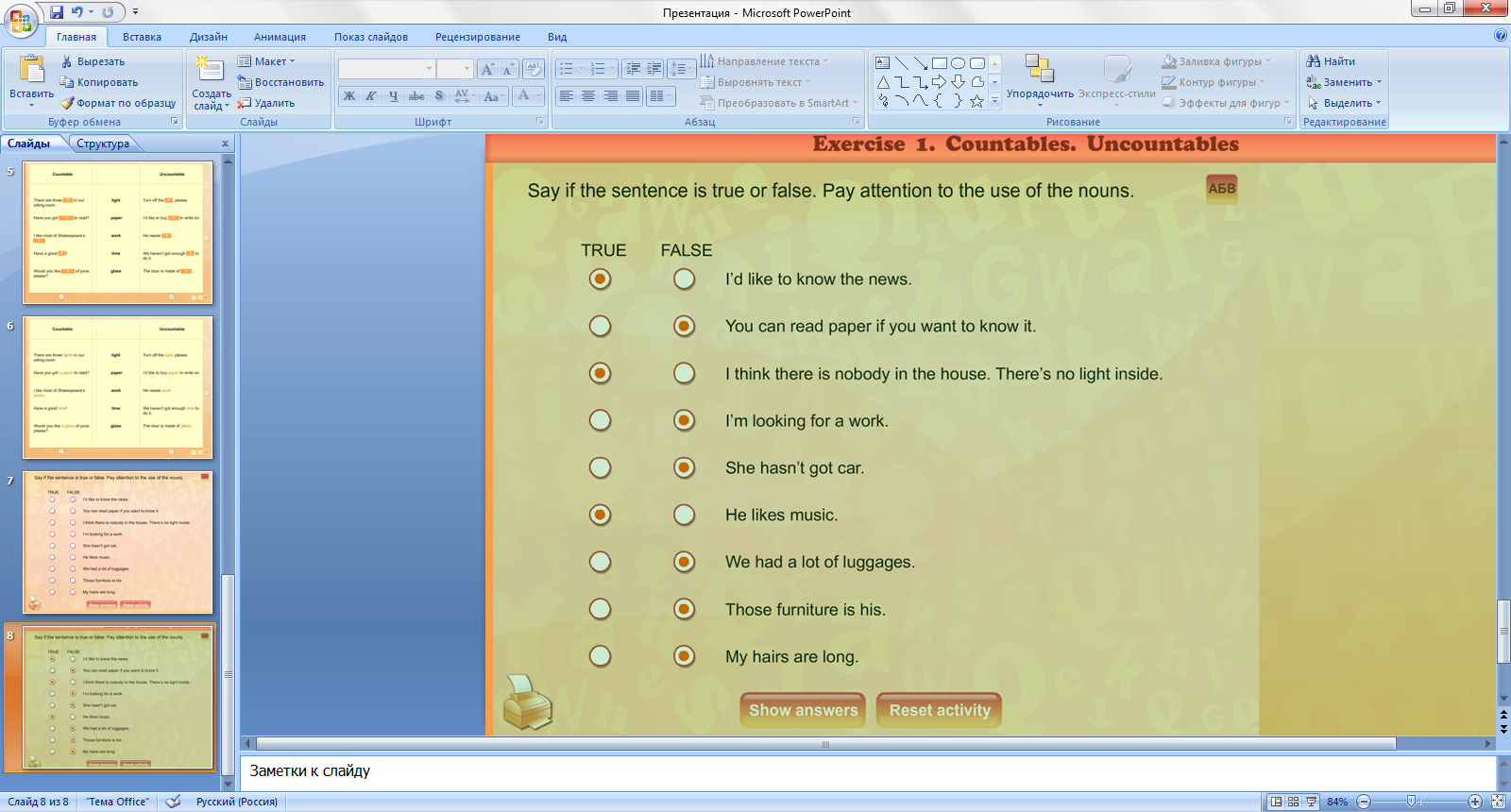
Task: Select FALSE for "I'm looking for a work"
Action: click(x=685, y=420)
